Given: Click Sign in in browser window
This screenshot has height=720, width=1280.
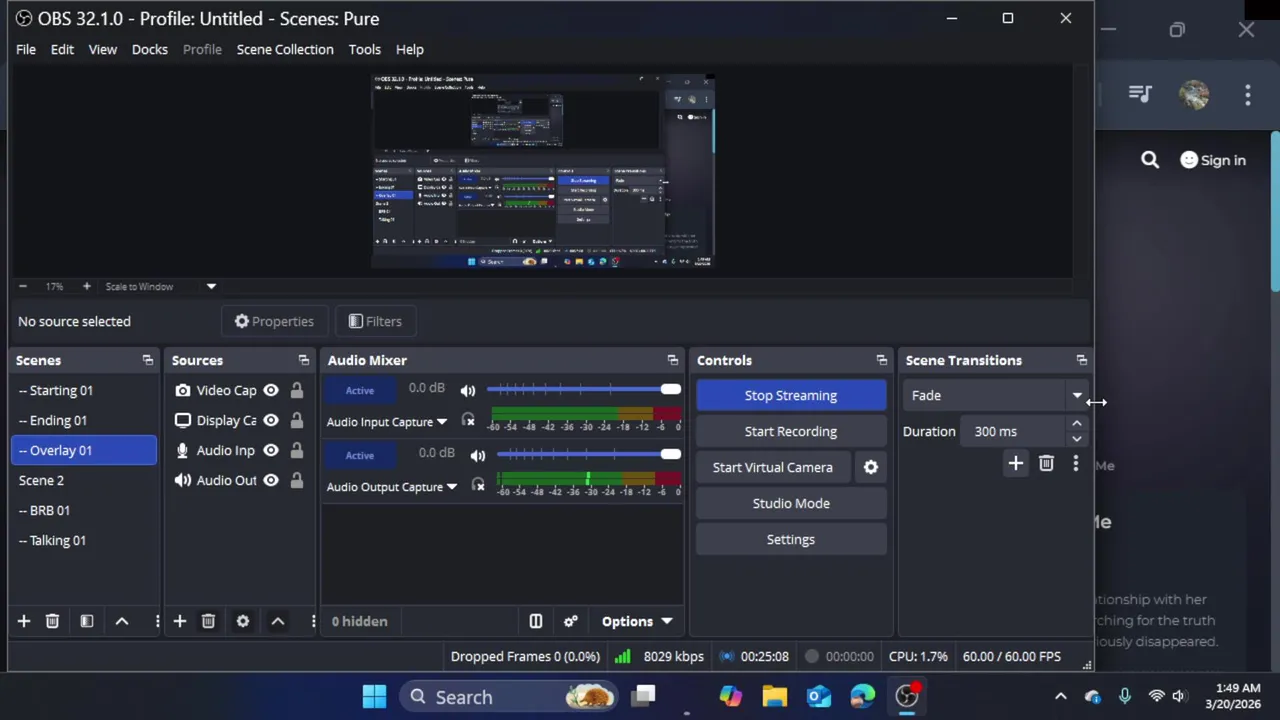Looking at the screenshot, I should [1213, 160].
